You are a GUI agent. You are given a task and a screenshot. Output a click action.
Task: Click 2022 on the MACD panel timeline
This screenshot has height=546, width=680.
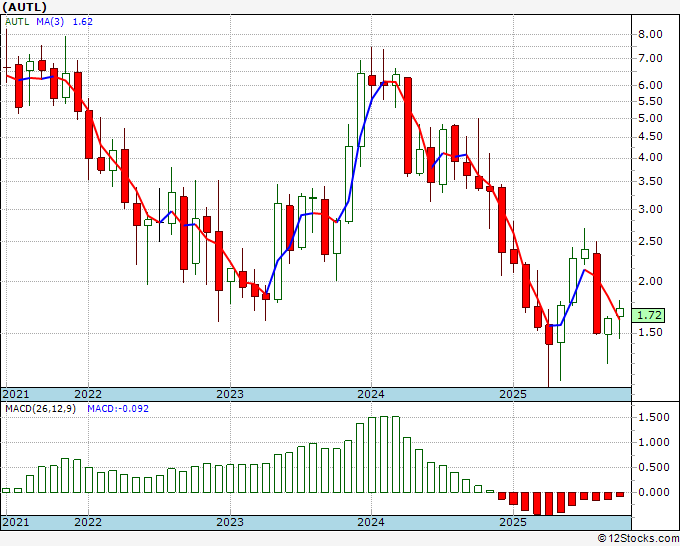coord(88,523)
